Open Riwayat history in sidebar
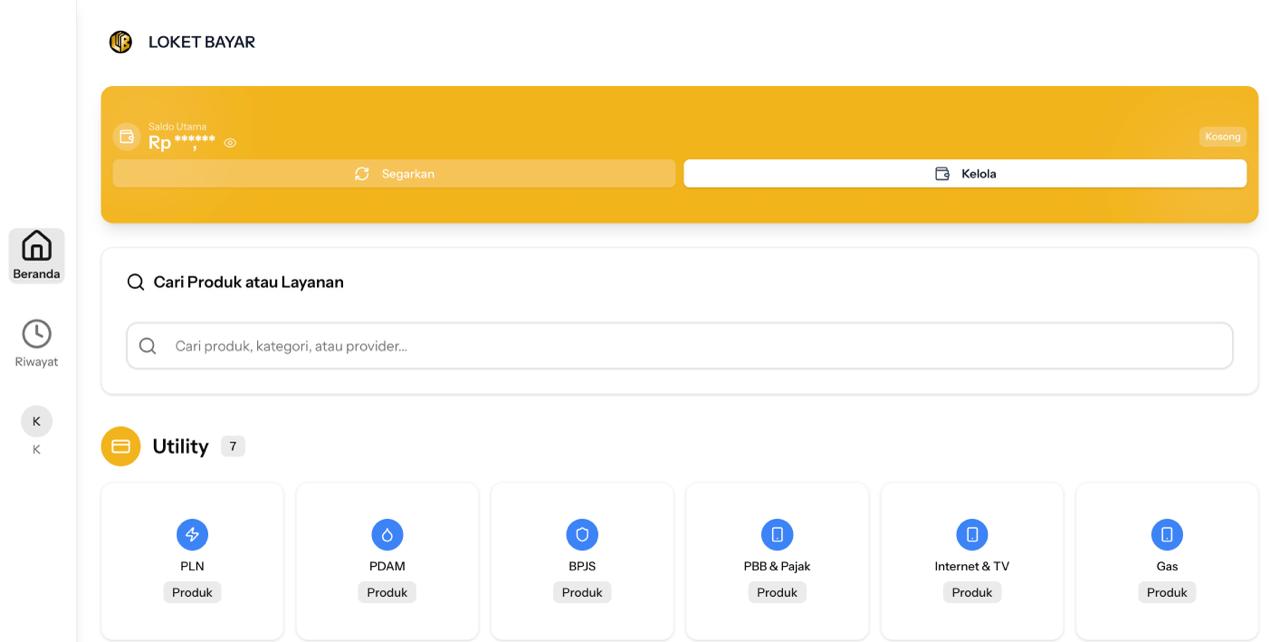The image size is (1280, 642). click(x=37, y=343)
